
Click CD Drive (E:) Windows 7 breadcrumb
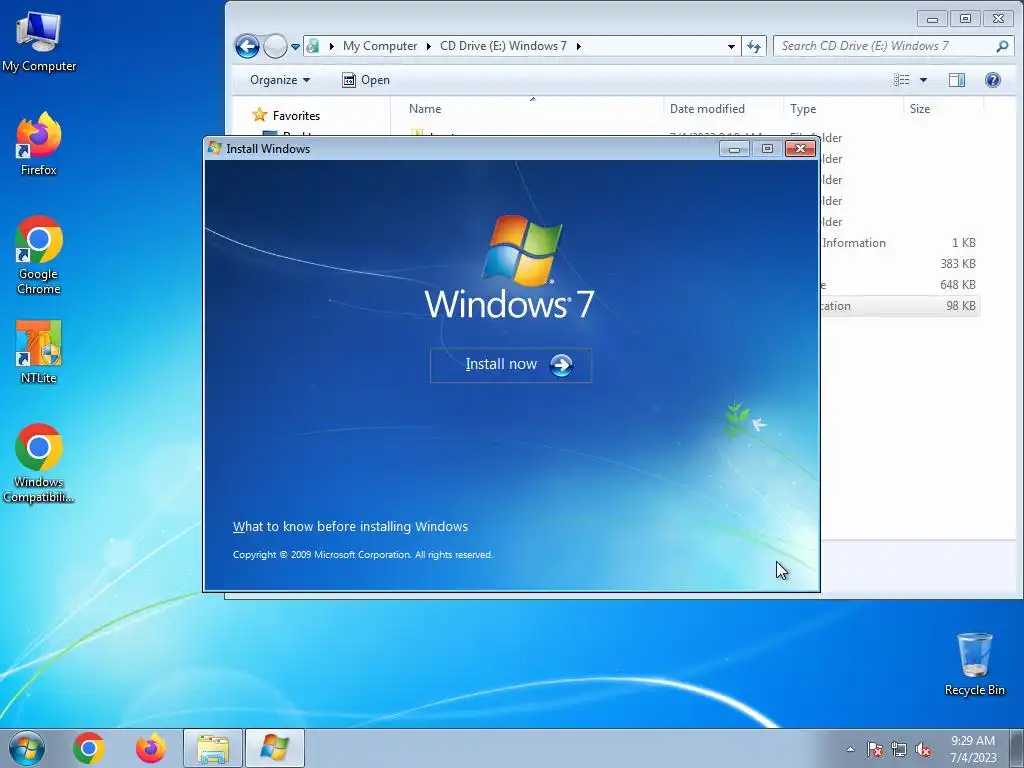point(504,46)
